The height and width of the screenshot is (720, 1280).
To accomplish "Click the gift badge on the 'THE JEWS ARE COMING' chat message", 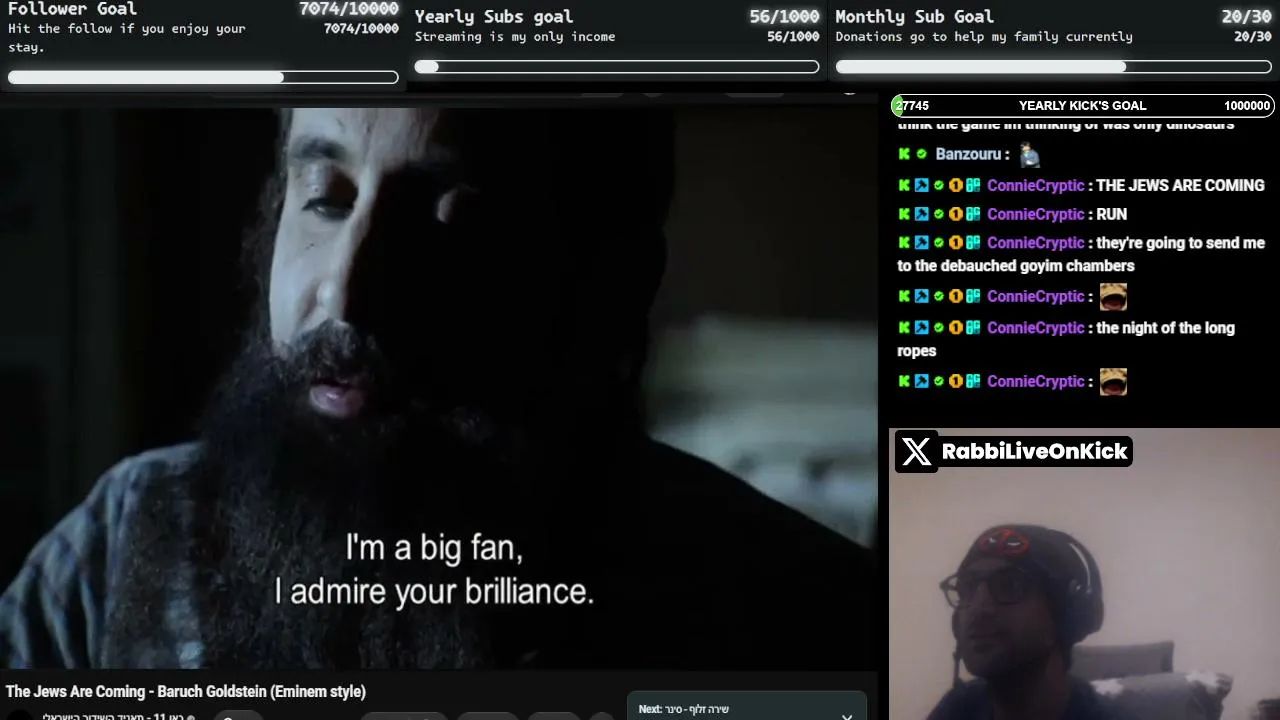I will pos(973,185).
